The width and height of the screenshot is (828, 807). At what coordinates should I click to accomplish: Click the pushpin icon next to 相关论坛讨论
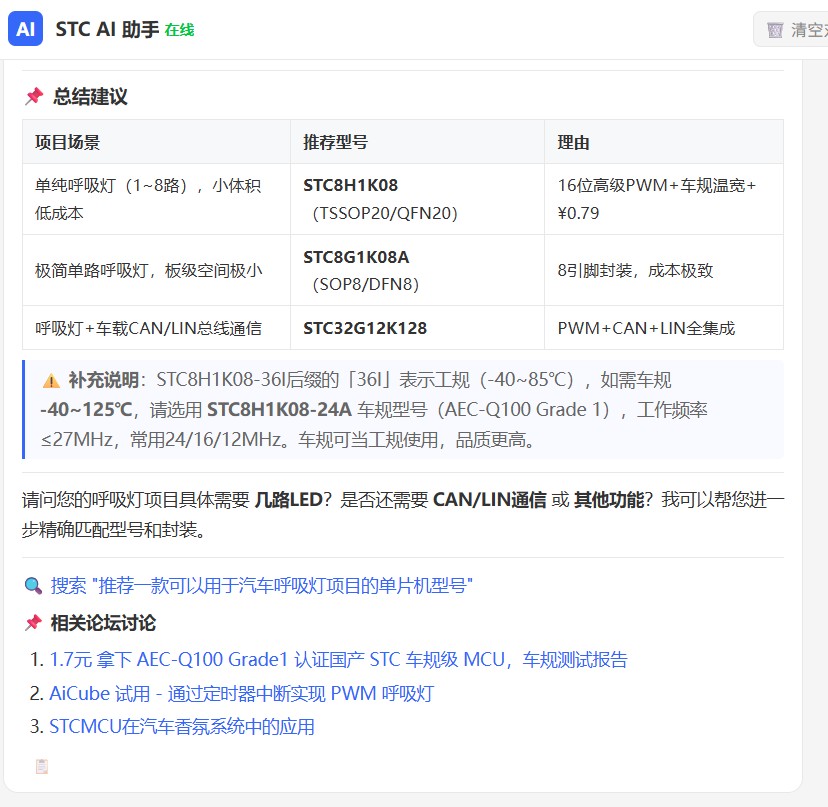pyautogui.click(x=33, y=623)
